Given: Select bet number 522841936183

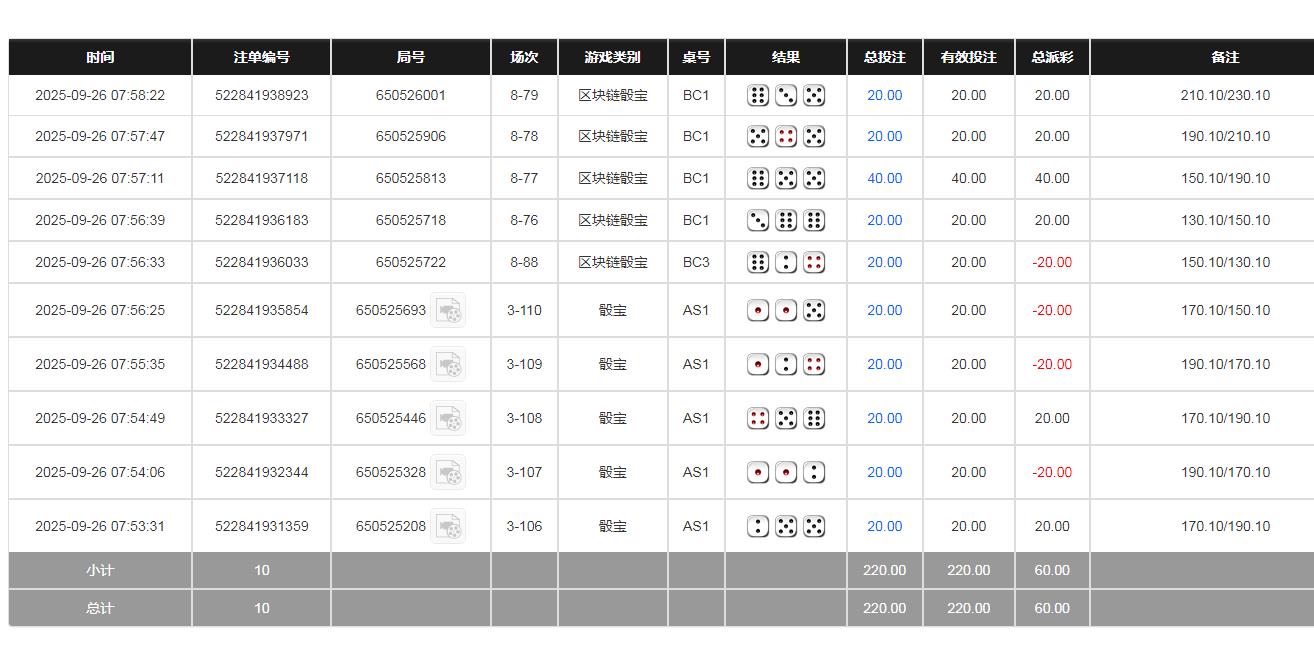Looking at the screenshot, I should click(x=262, y=221).
